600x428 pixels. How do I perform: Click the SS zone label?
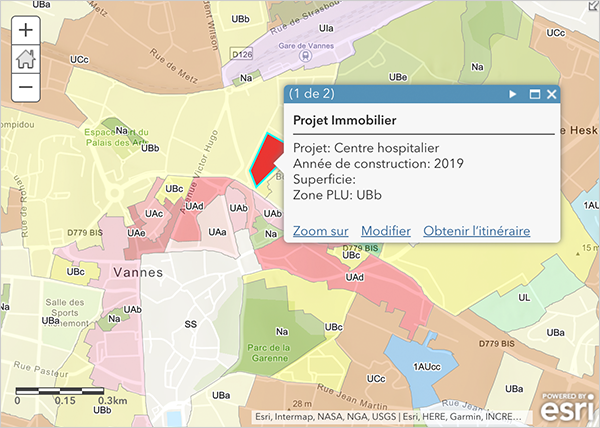point(191,324)
